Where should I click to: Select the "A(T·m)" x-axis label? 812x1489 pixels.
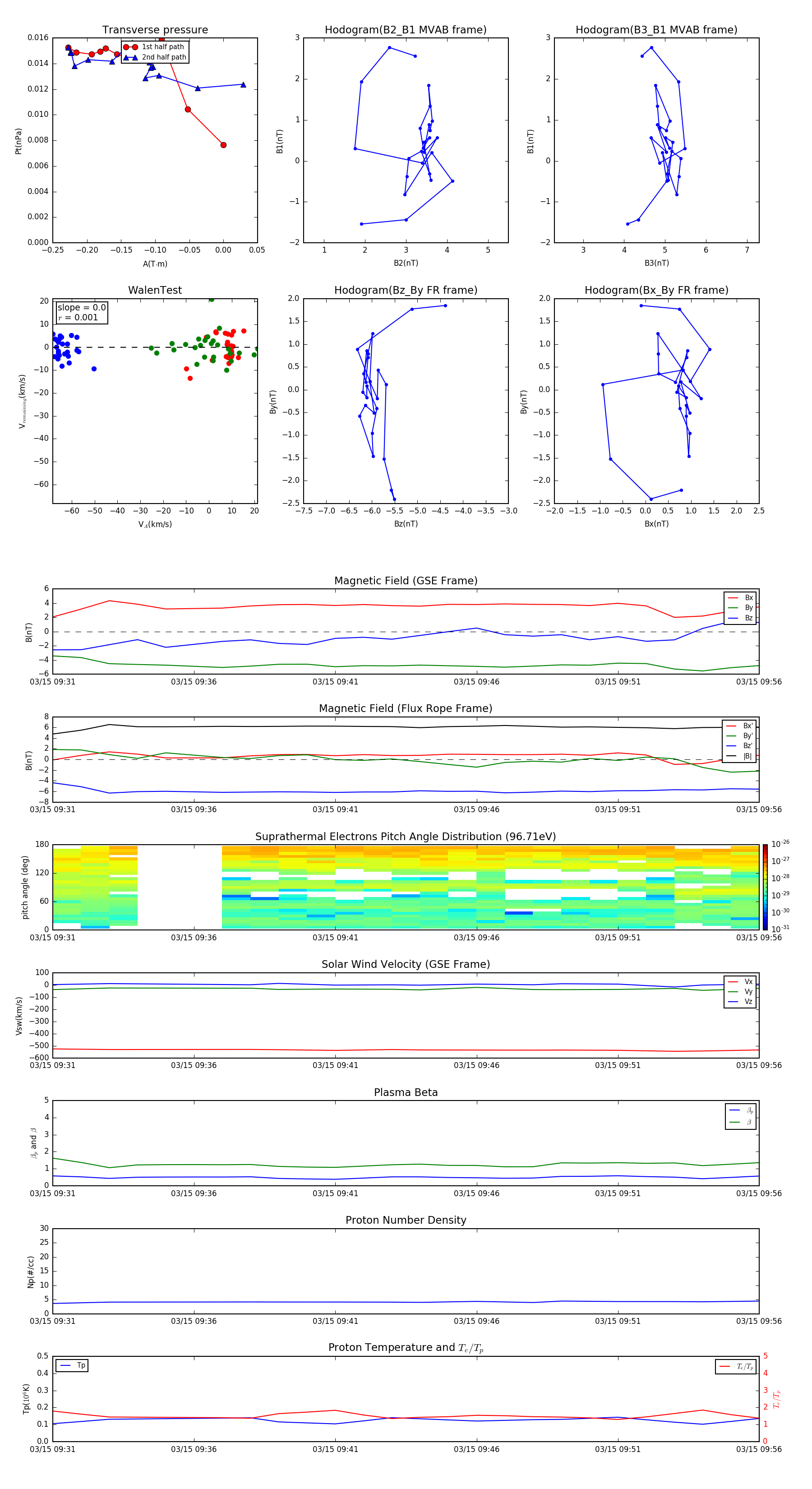click(155, 264)
